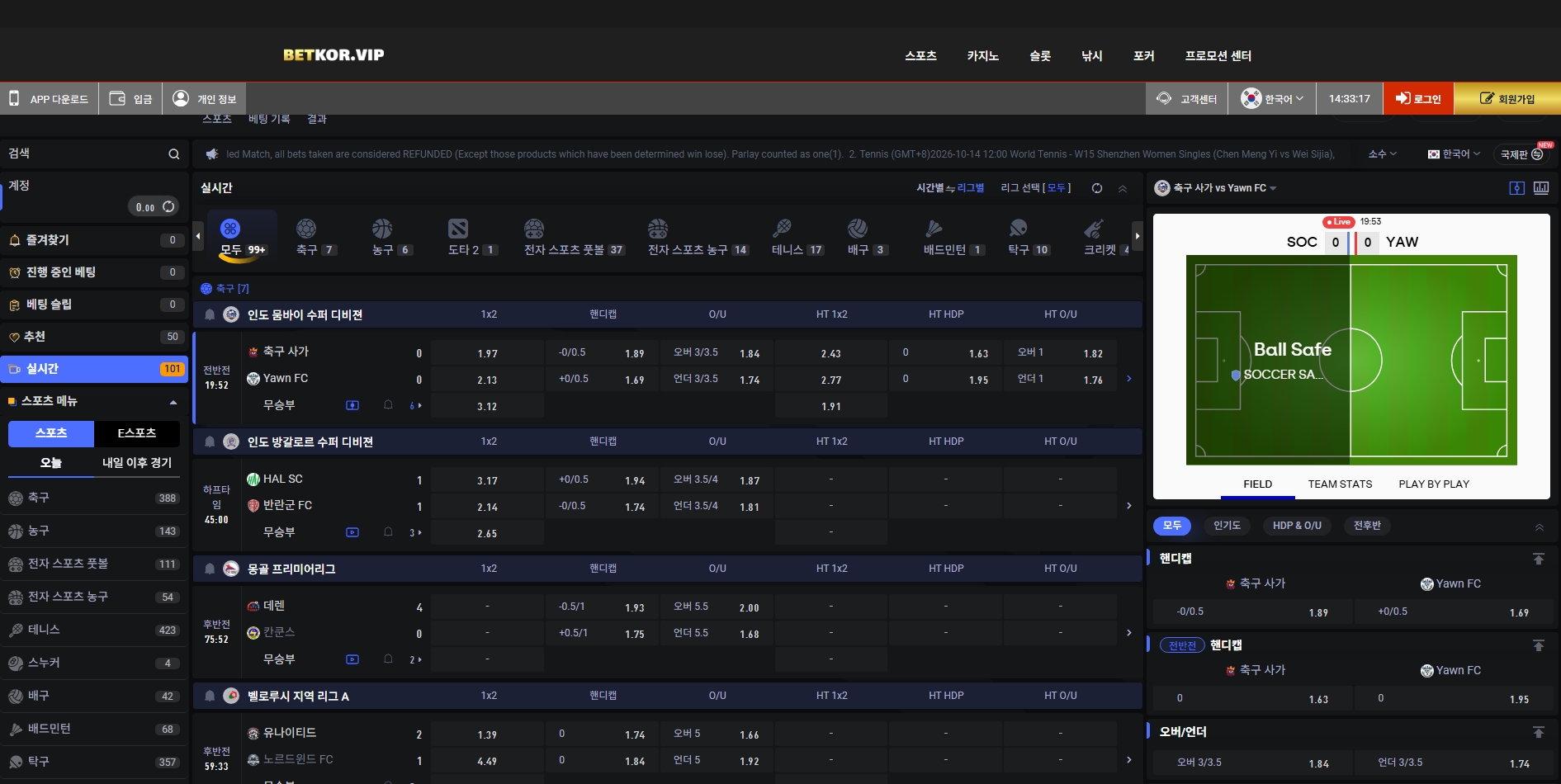The height and width of the screenshot is (784, 1561).
Task: Pin the 핸디캡 market to top
Action: pyautogui.click(x=1539, y=560)
